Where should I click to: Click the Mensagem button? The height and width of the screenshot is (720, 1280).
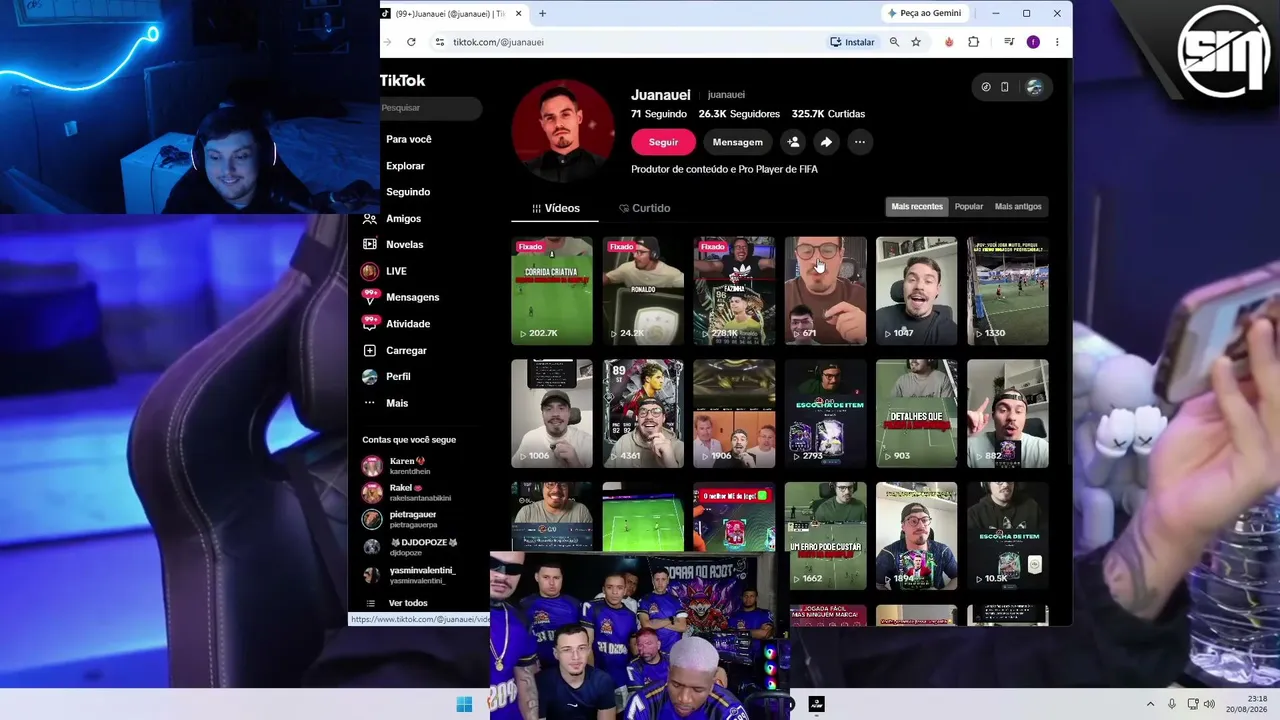click(738, 142)
